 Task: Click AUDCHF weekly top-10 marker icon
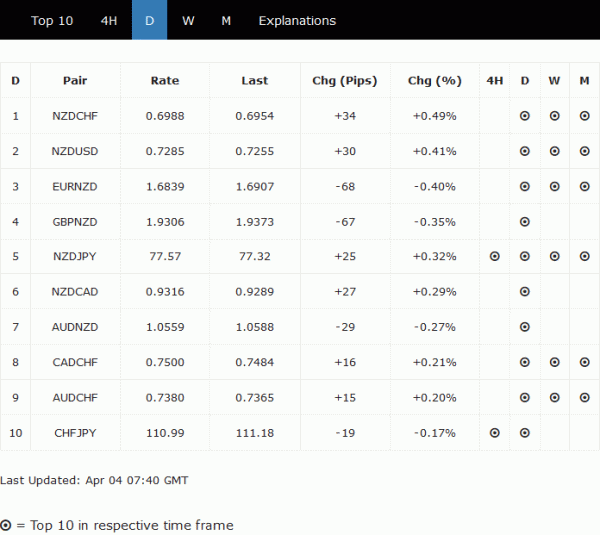coord(554,398)
